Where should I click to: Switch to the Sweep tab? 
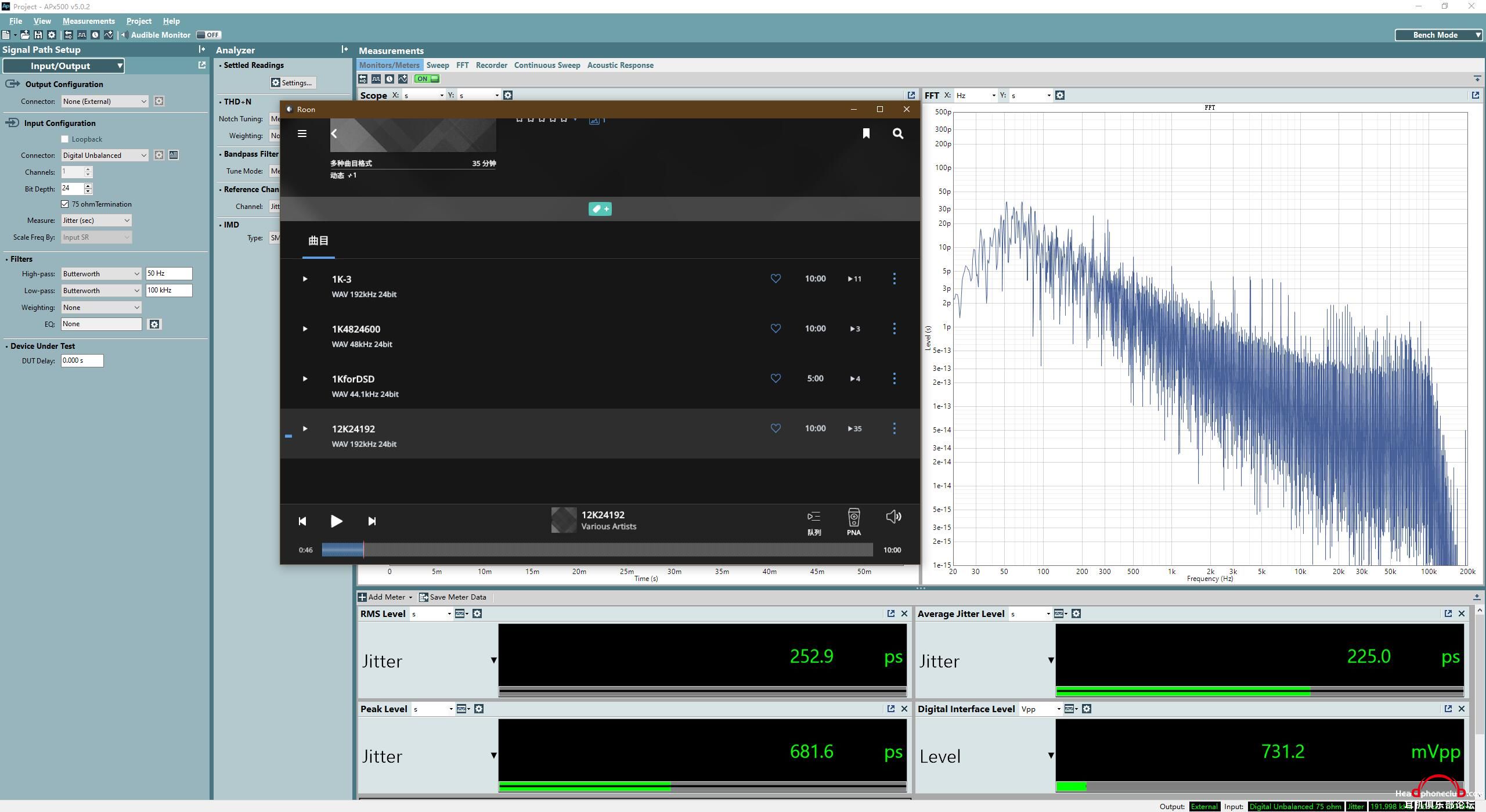point(438,65)
